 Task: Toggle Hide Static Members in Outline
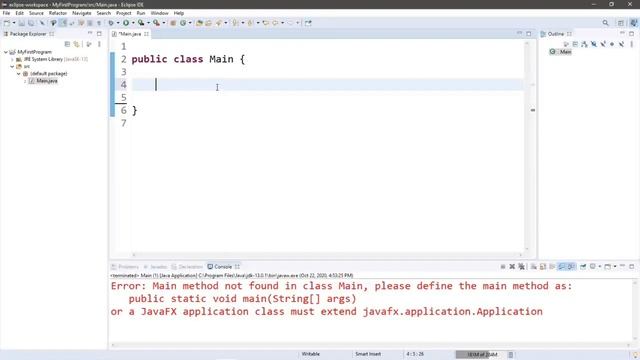click(x=603, y=44)
